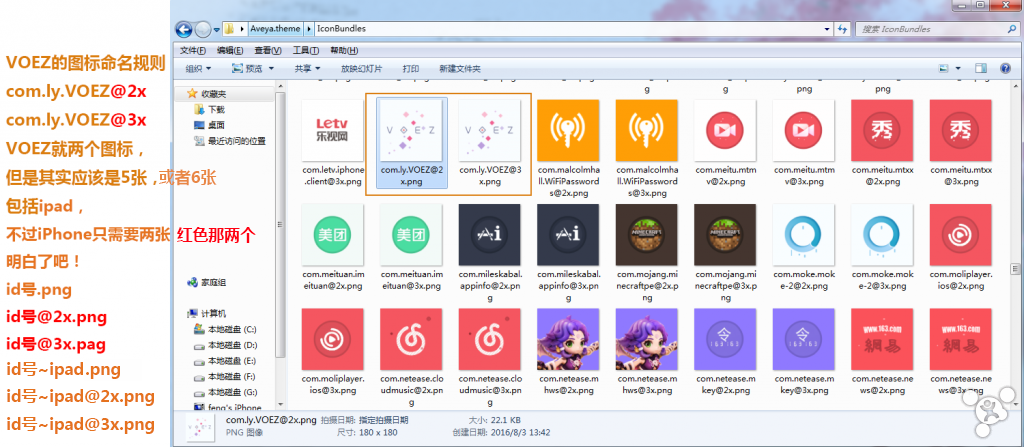This screenshot has height=447, width=1024.
Task: Select the com.mojang.minecraftpe@2x.png icon
Action: pyautogui.click(x=647, y=235)
